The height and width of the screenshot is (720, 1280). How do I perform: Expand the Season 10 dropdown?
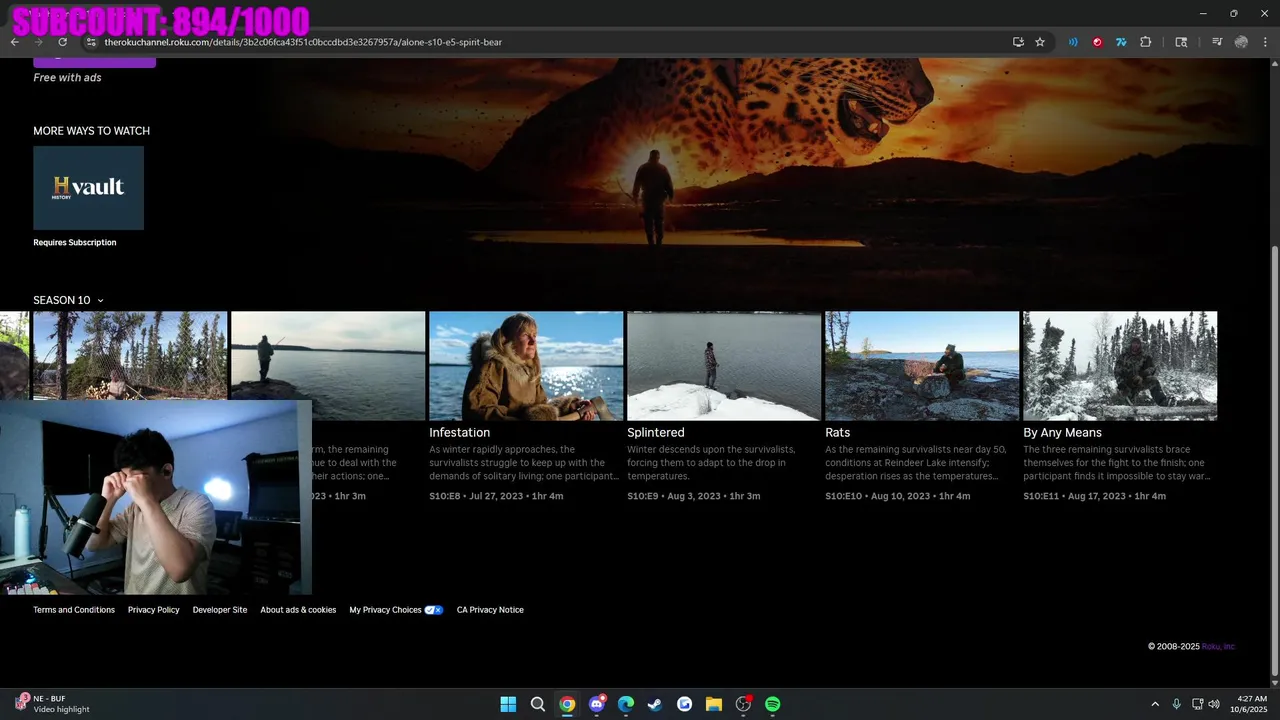click(68, 300)
